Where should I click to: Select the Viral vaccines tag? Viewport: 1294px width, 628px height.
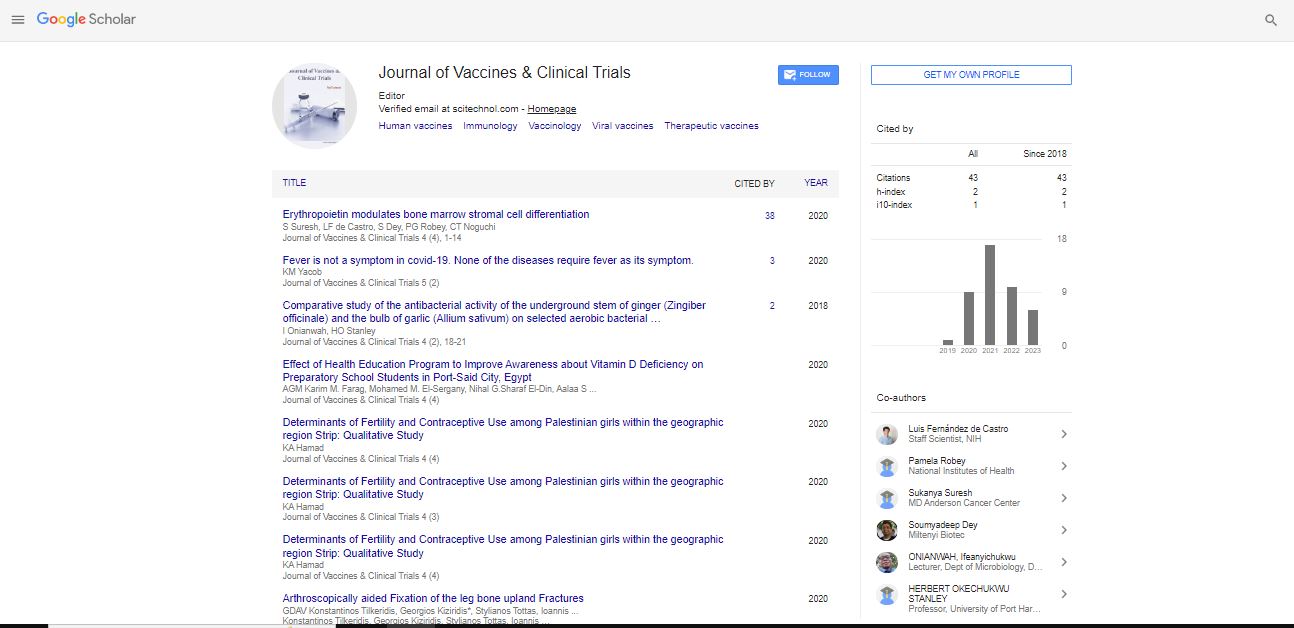click(622, 126)
